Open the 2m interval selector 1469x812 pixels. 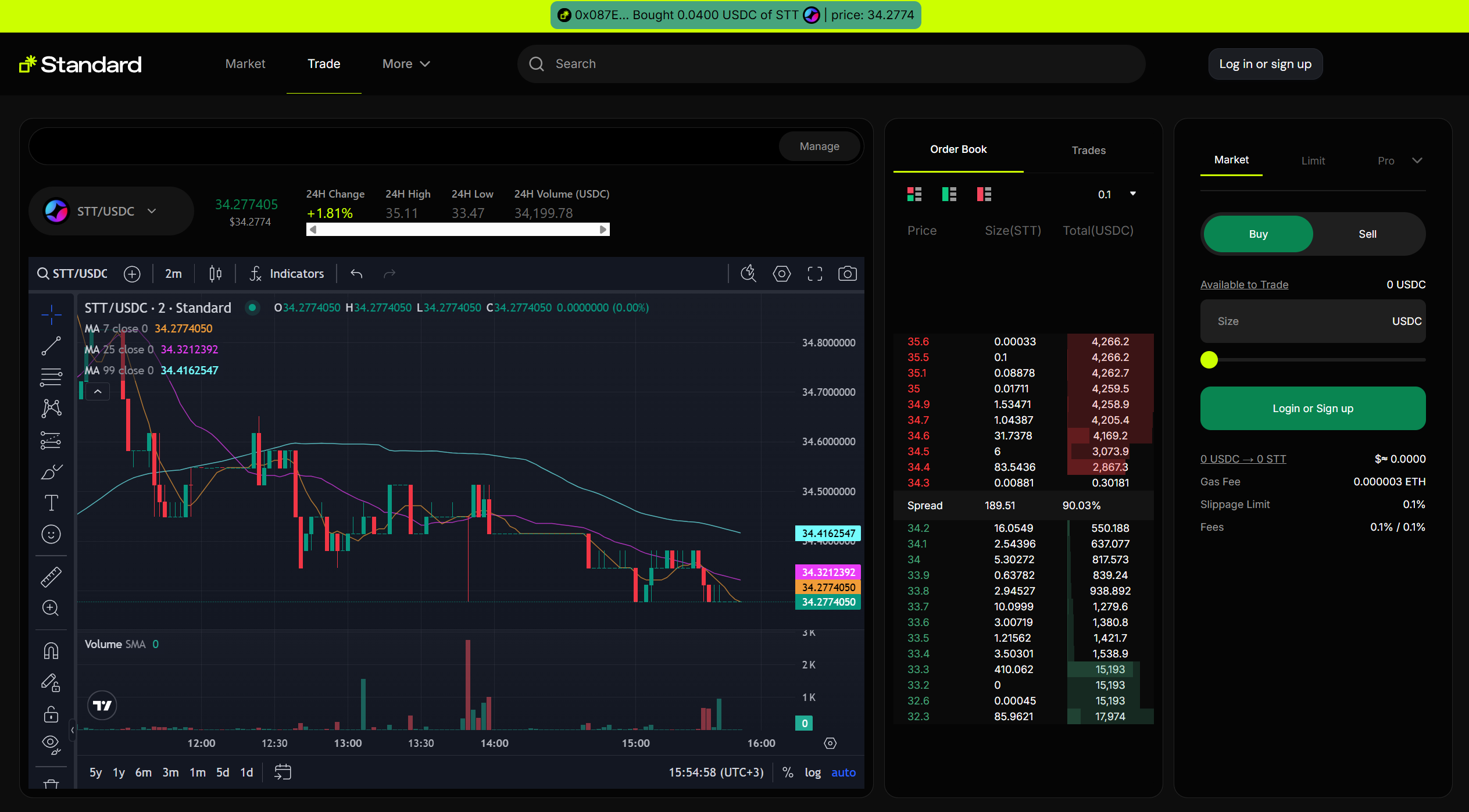pos(173,274)
